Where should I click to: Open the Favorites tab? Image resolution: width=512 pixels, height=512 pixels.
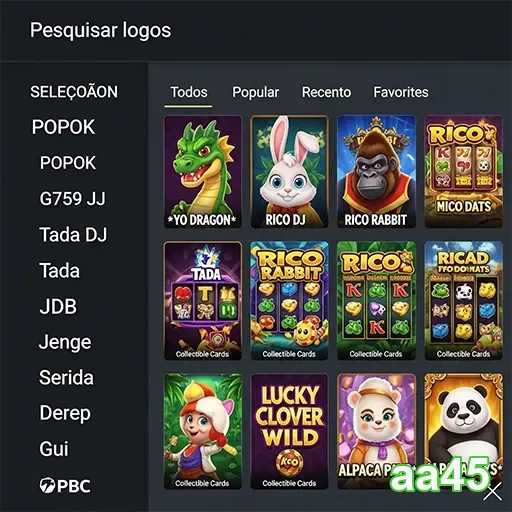point(401,92)
